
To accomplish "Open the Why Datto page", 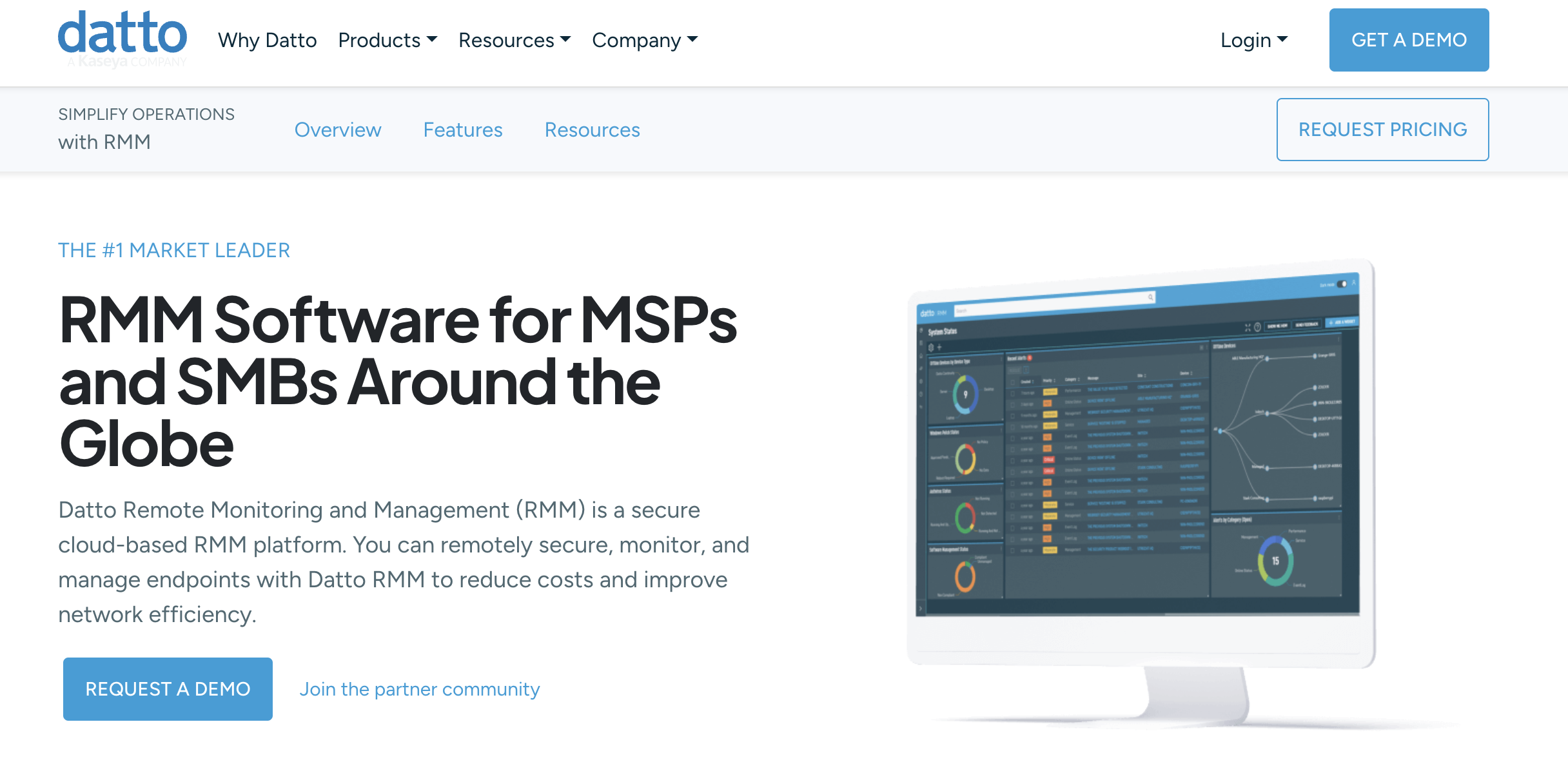I will (267, 40).
